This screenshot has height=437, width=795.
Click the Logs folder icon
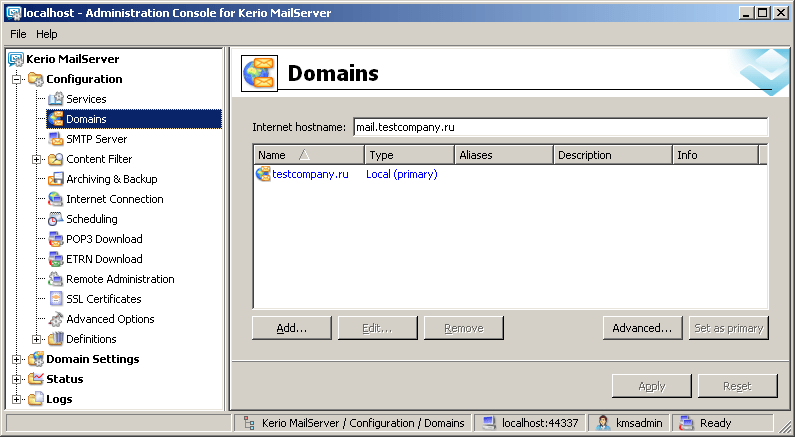click(x=36, y=399)
